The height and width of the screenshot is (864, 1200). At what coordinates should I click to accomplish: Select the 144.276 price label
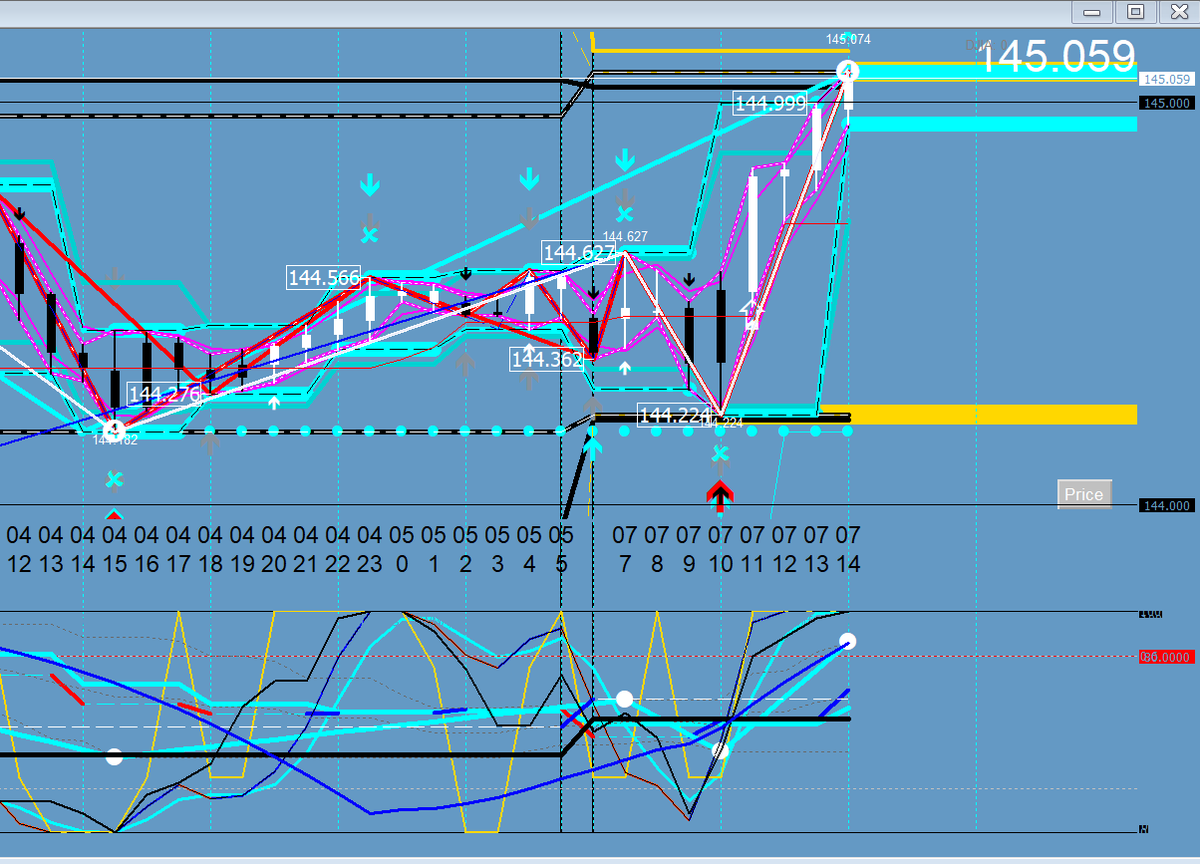click(x=165, y=395)
